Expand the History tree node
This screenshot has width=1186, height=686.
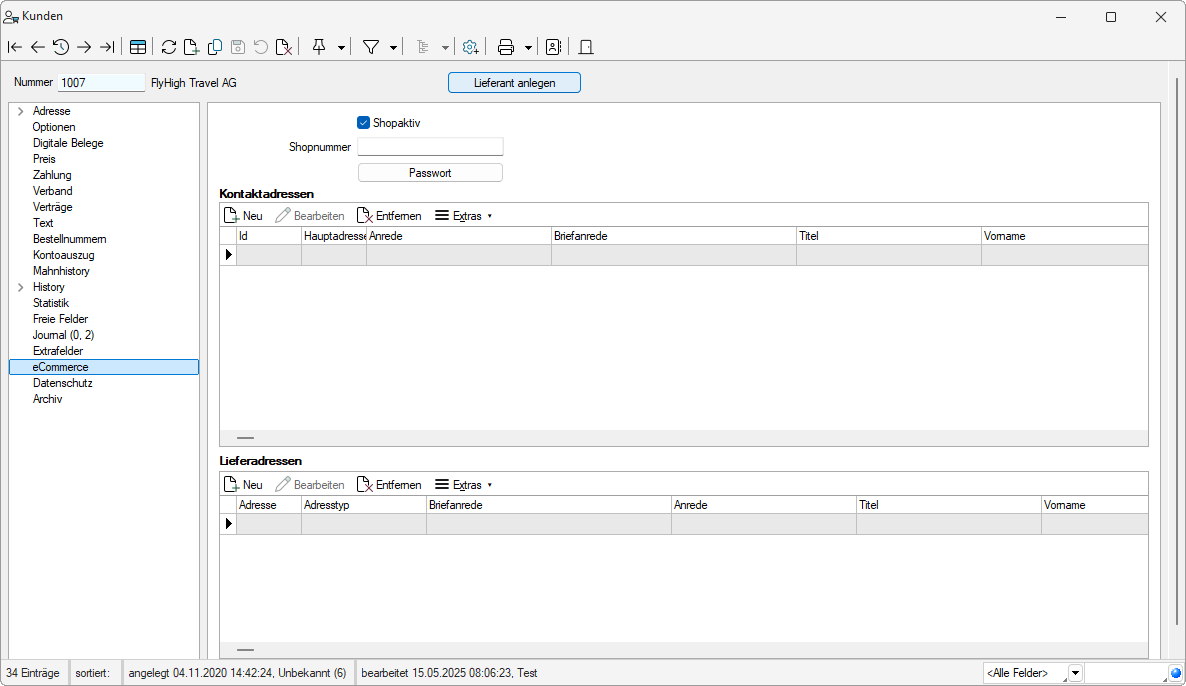(20, 287)
